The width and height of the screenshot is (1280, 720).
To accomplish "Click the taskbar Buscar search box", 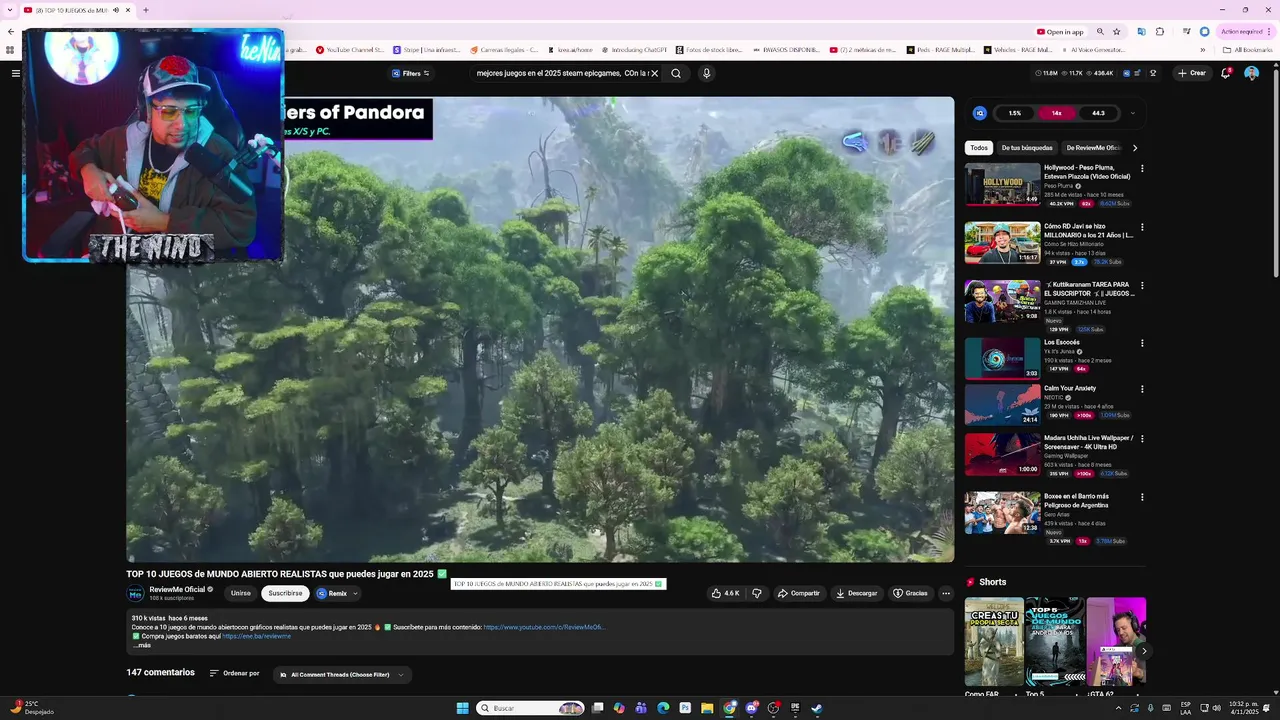I will click(x=531, y=708).
